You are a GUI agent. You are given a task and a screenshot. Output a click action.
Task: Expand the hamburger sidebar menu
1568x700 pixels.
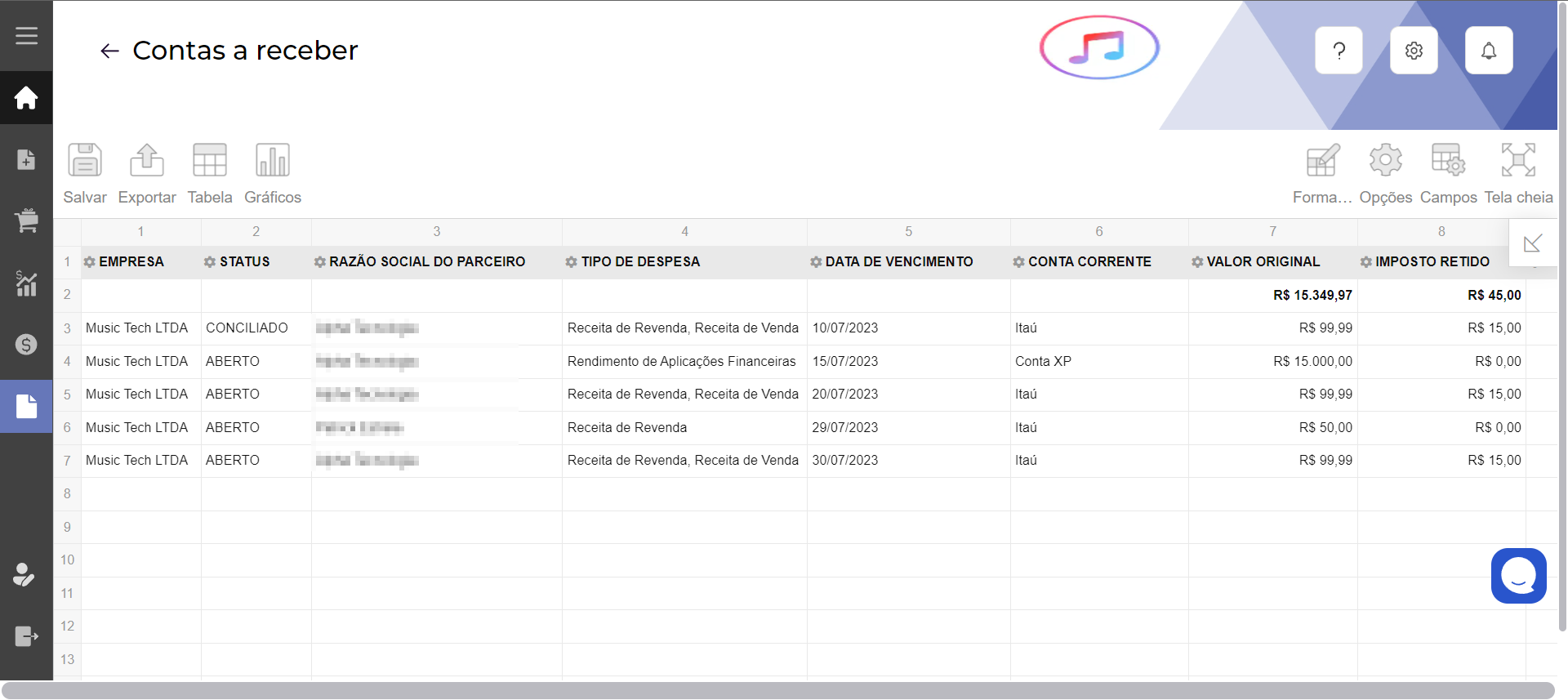click(26, 36)
